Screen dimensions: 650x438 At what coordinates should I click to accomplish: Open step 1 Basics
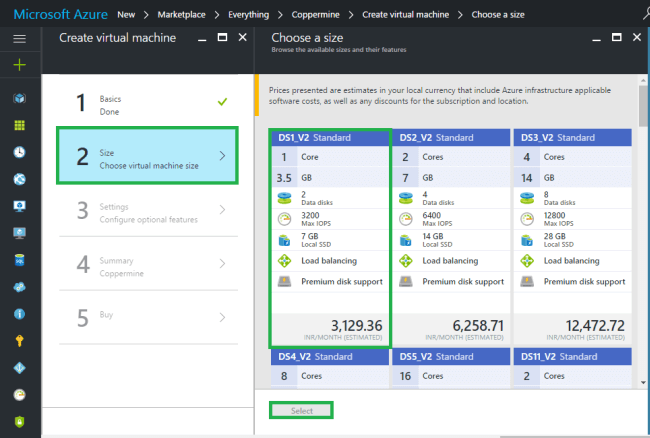click(x=148, y=102)
